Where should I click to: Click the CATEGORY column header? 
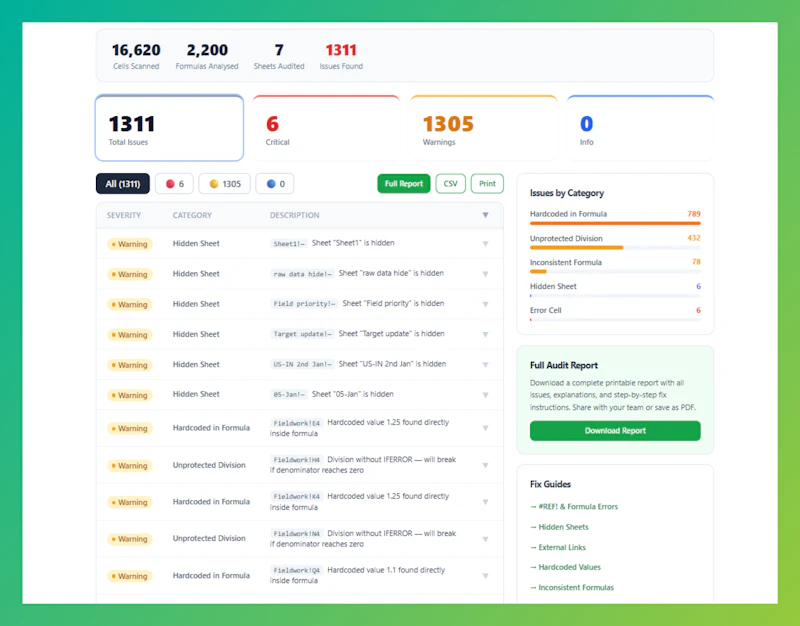click(192, 215)
